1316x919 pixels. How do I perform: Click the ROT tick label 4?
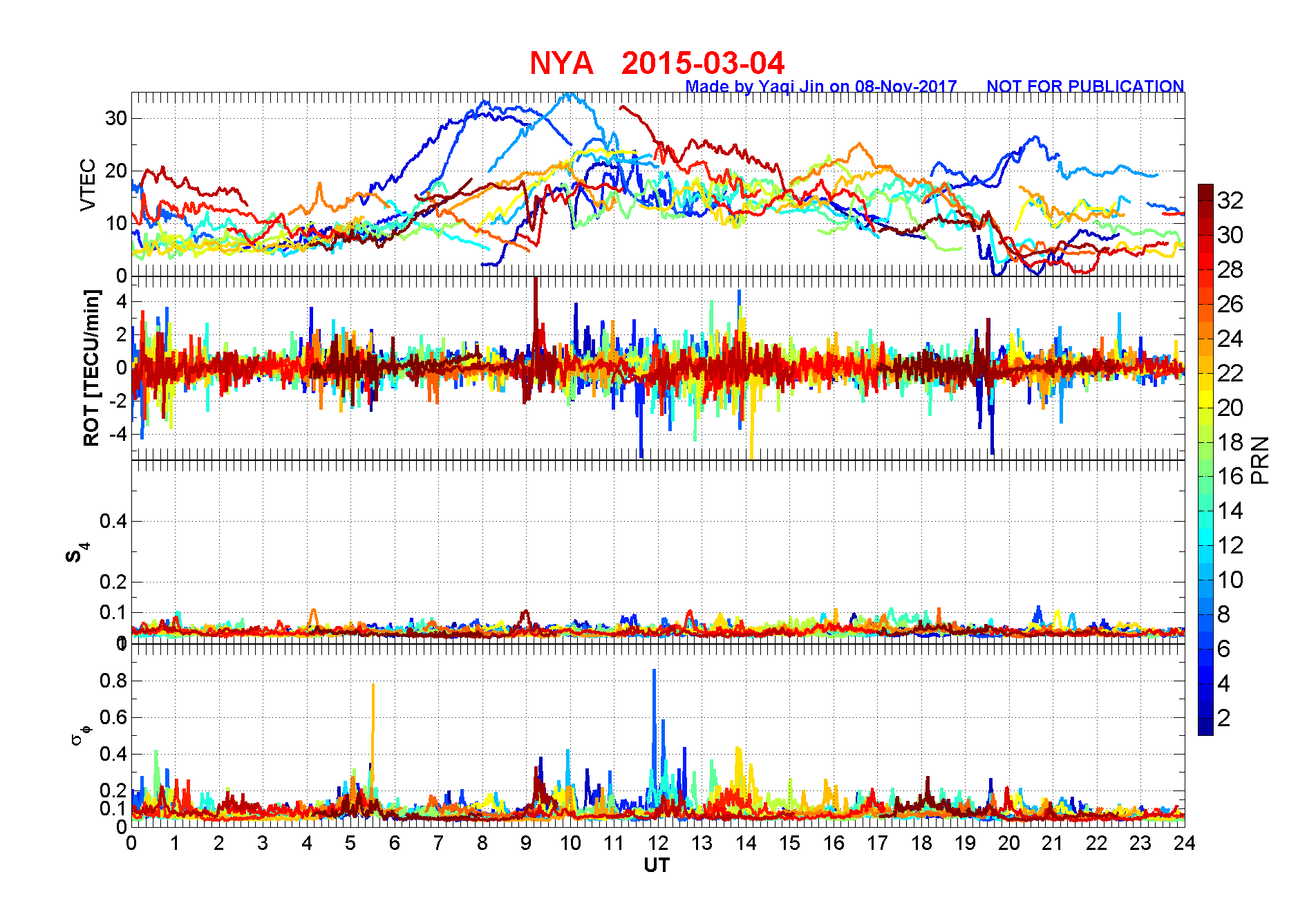122,301
